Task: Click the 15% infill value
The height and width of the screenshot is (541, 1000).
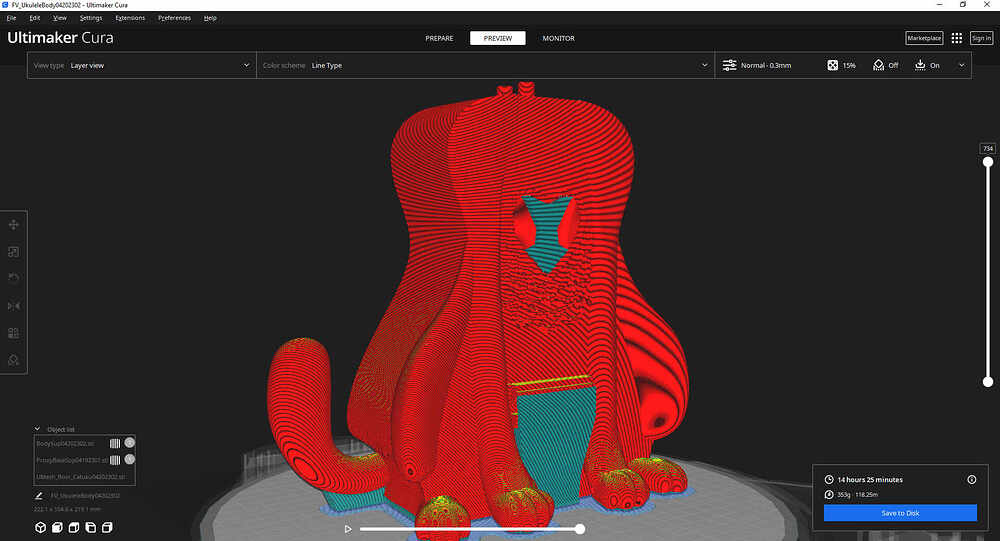Action: point(849,65)
